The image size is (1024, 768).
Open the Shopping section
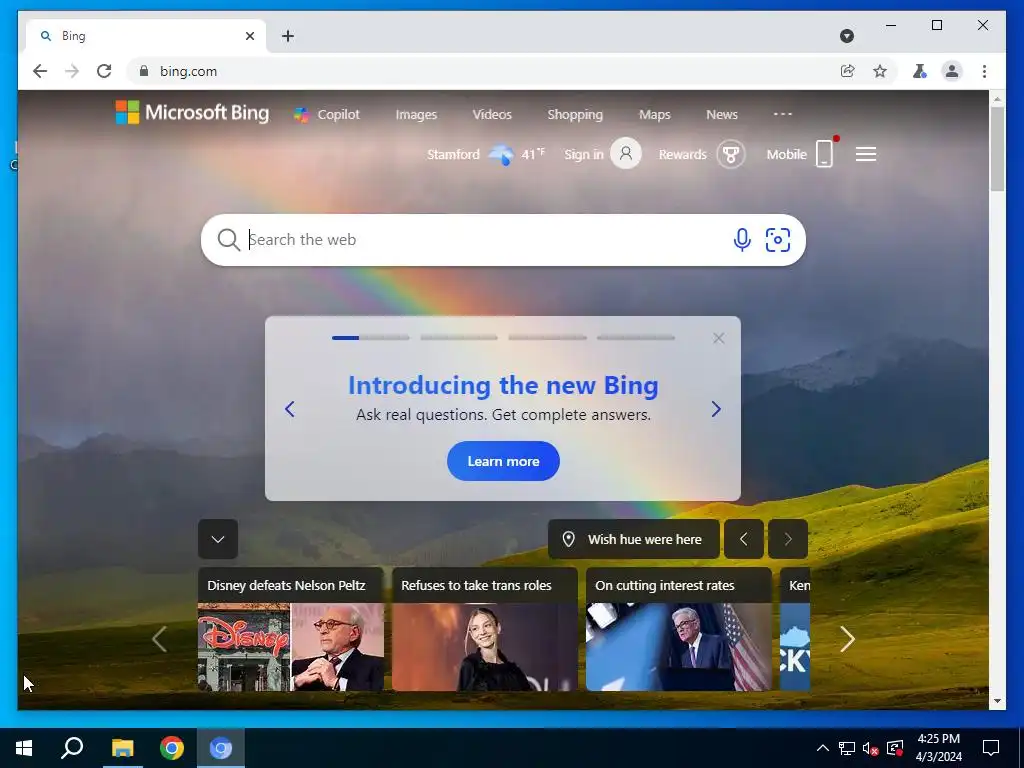pos(575,114)
